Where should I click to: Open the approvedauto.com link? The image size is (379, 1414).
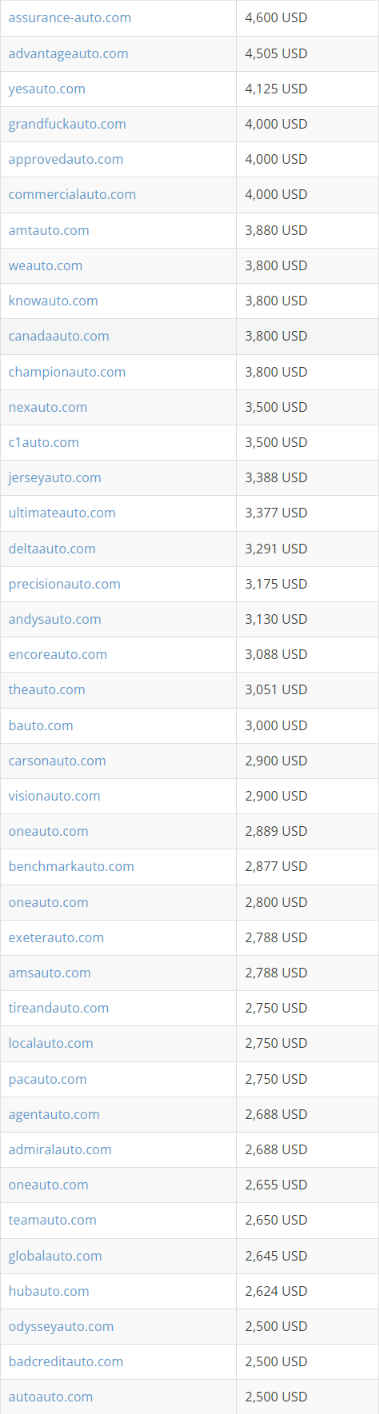point(66,159)
